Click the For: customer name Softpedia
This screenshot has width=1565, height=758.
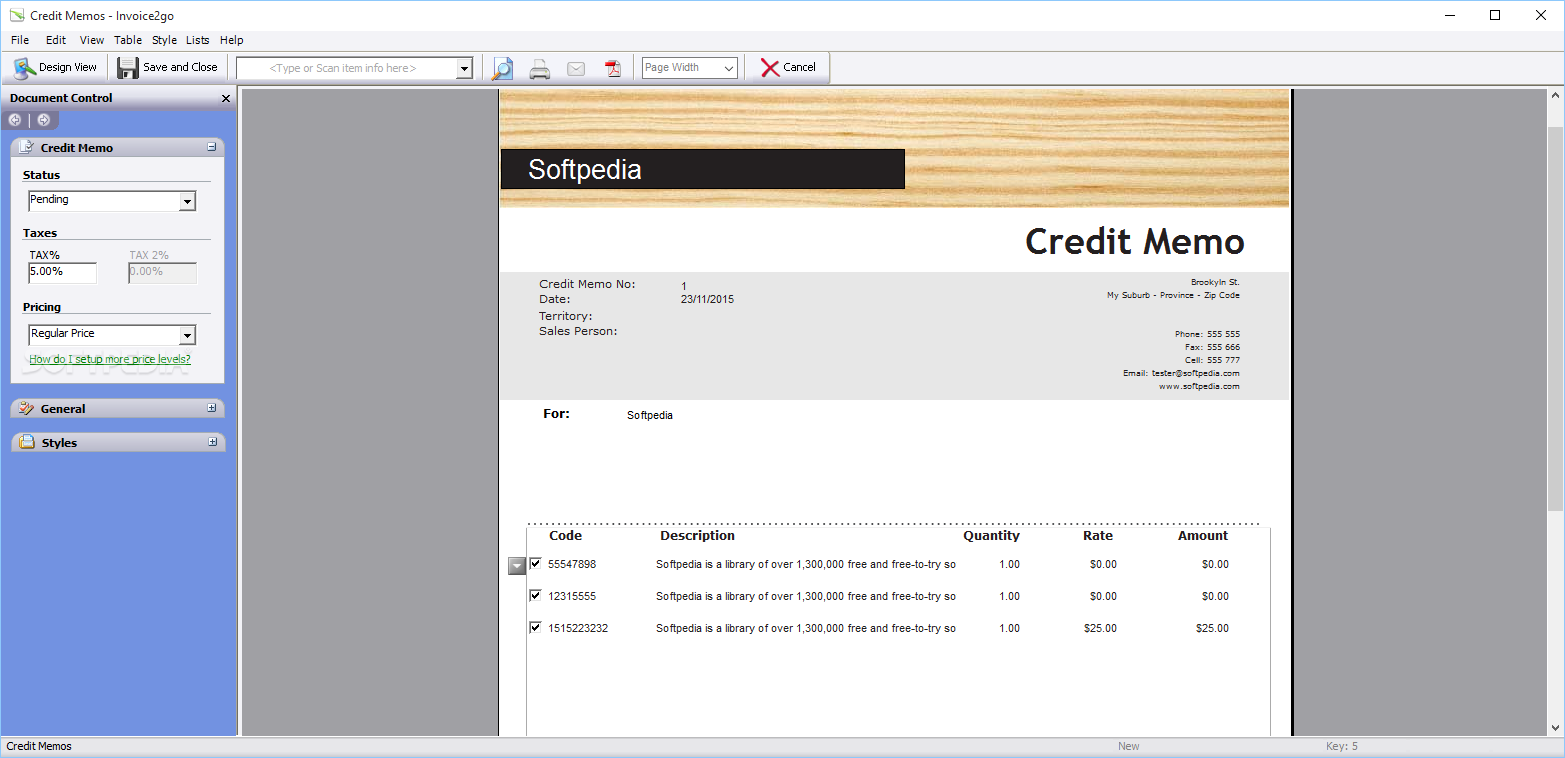[650, 415]
